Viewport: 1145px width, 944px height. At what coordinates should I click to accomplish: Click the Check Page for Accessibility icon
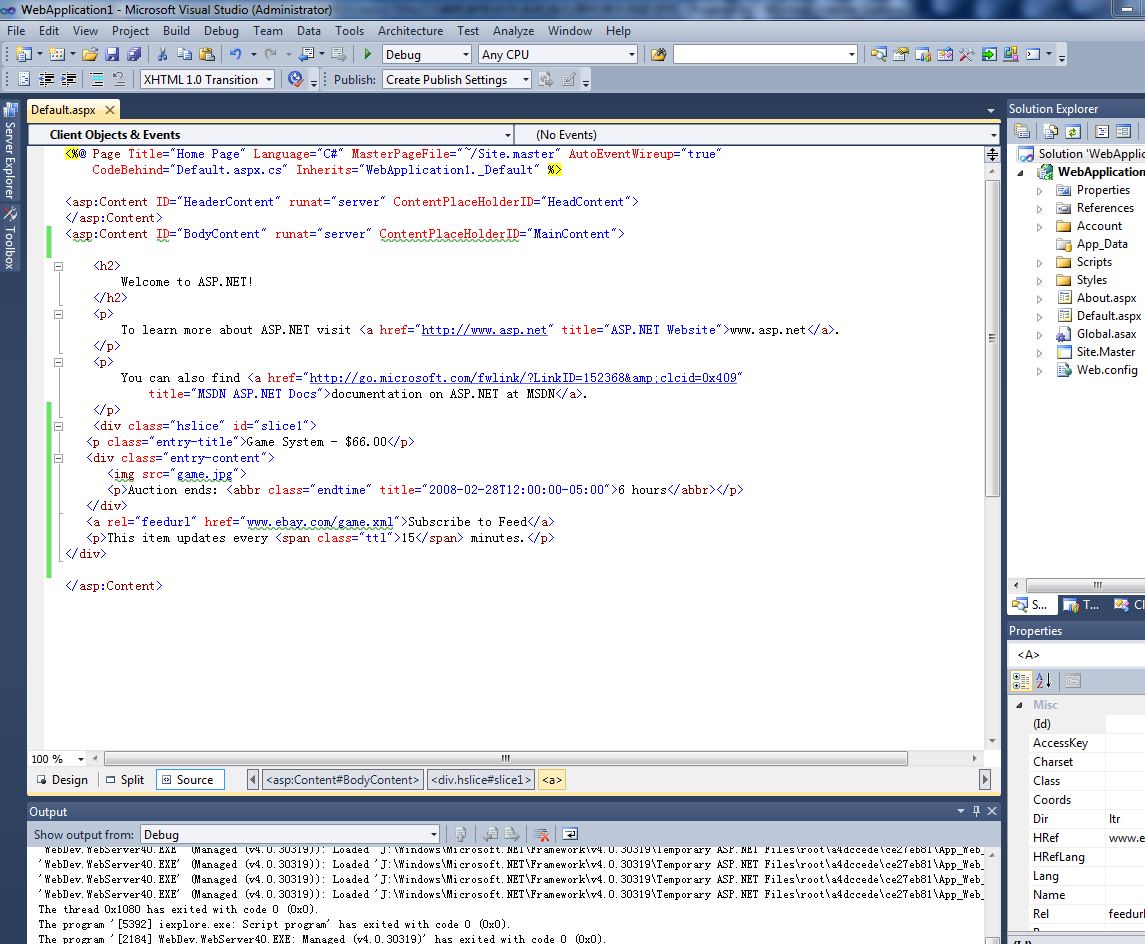[x=295, y=80]
